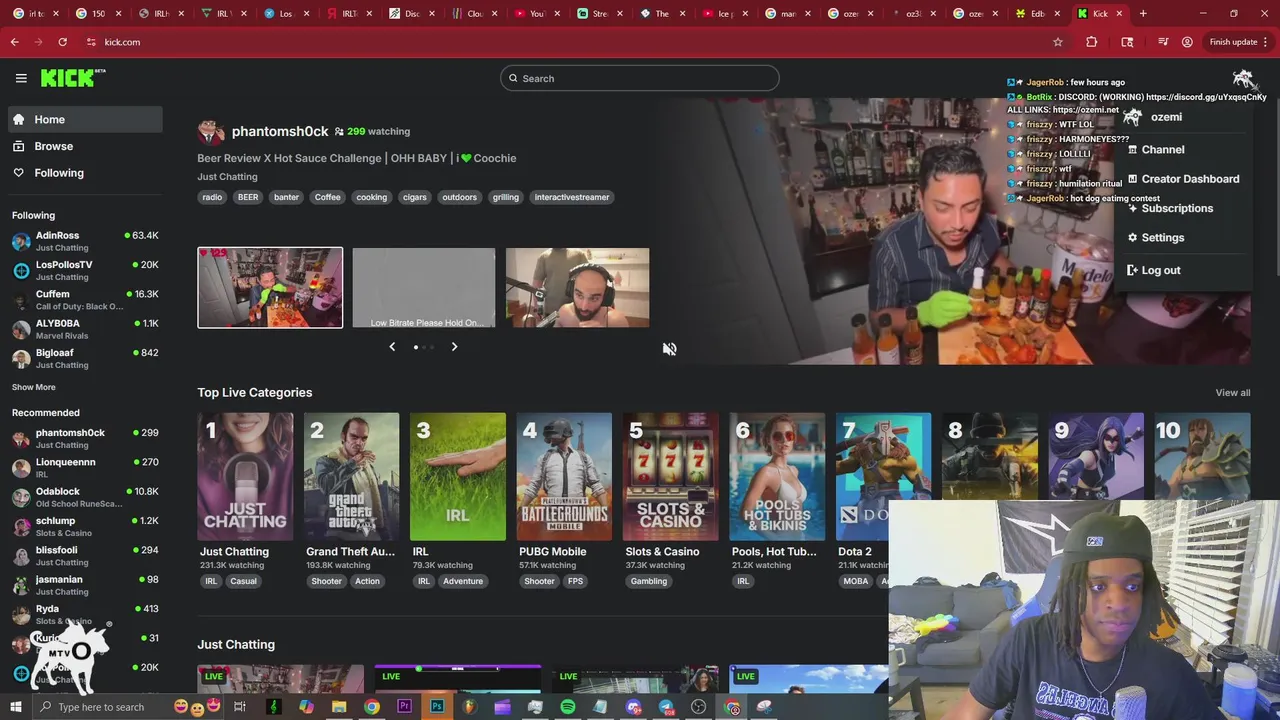Open IRL category card
This screenshot has width=1280, height=720.
458,477
